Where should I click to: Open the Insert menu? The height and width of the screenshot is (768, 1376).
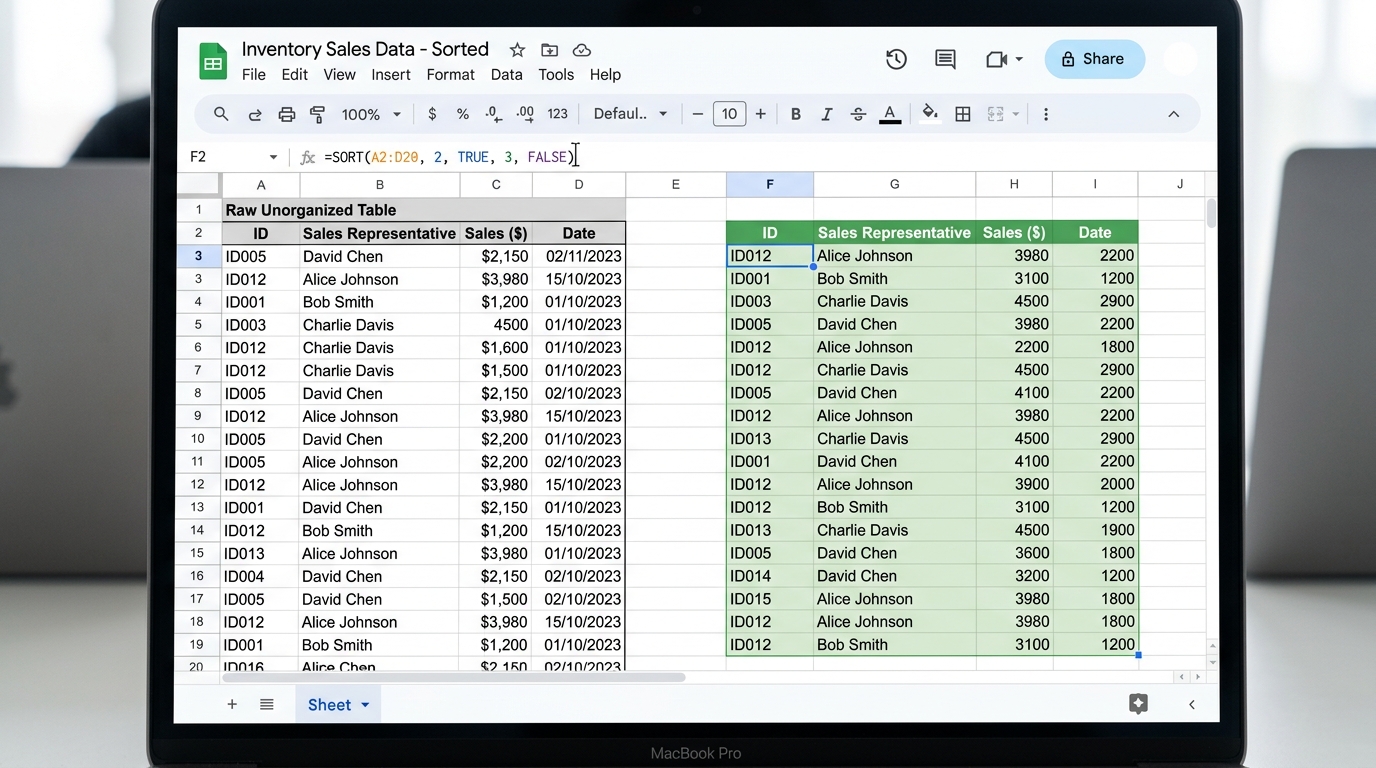pos(391,74)
